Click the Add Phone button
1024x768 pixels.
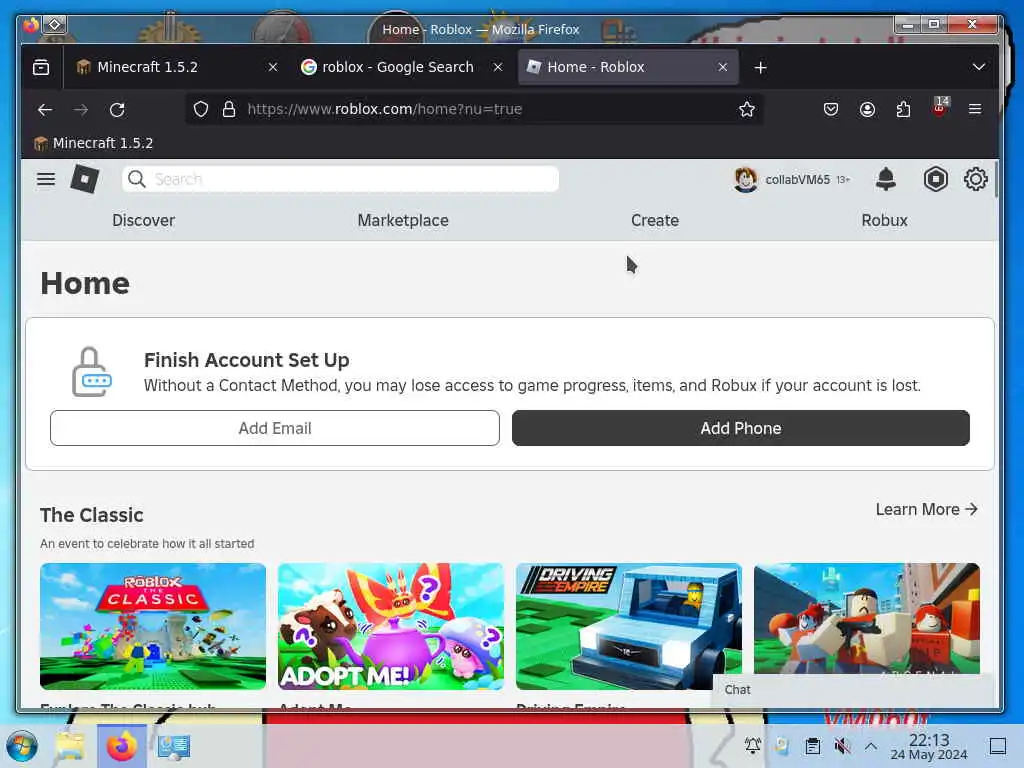741,428
